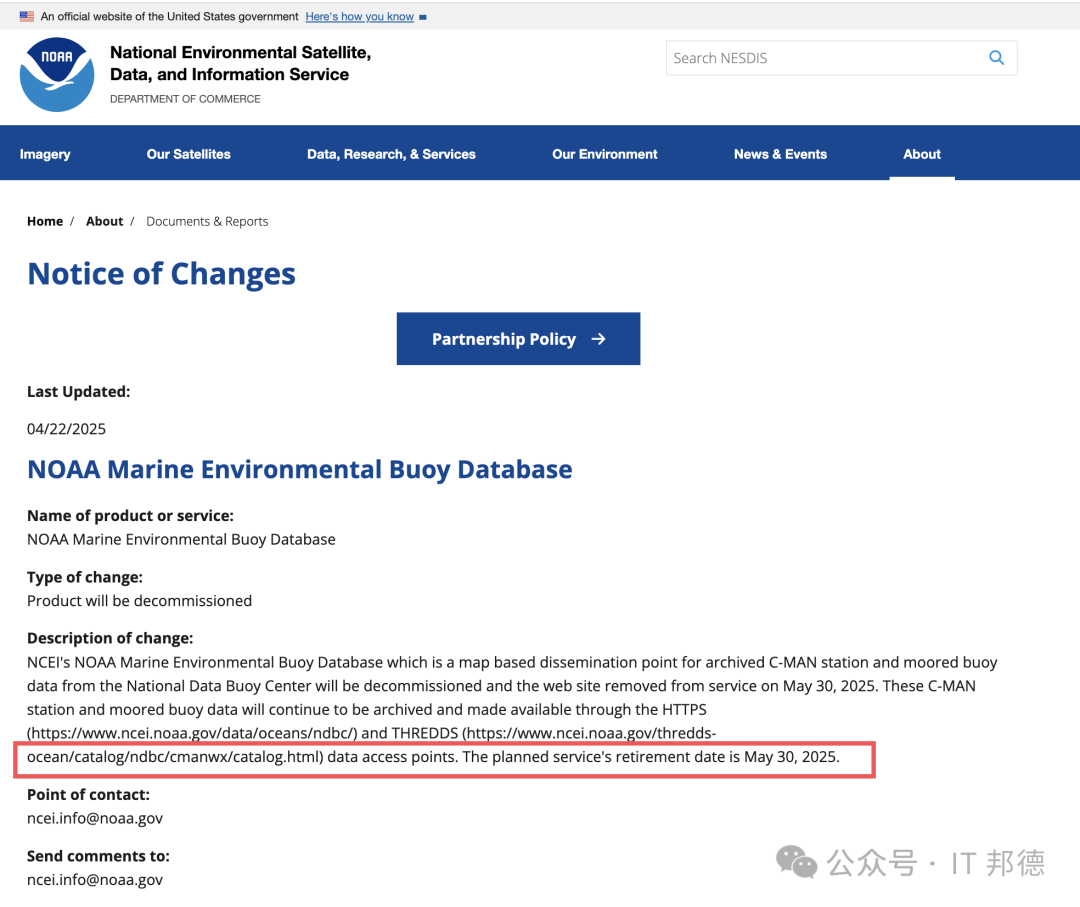Screen dimensions: 1080x907
Task: Open the Our Satellites menu
Action: pos(189,154)
